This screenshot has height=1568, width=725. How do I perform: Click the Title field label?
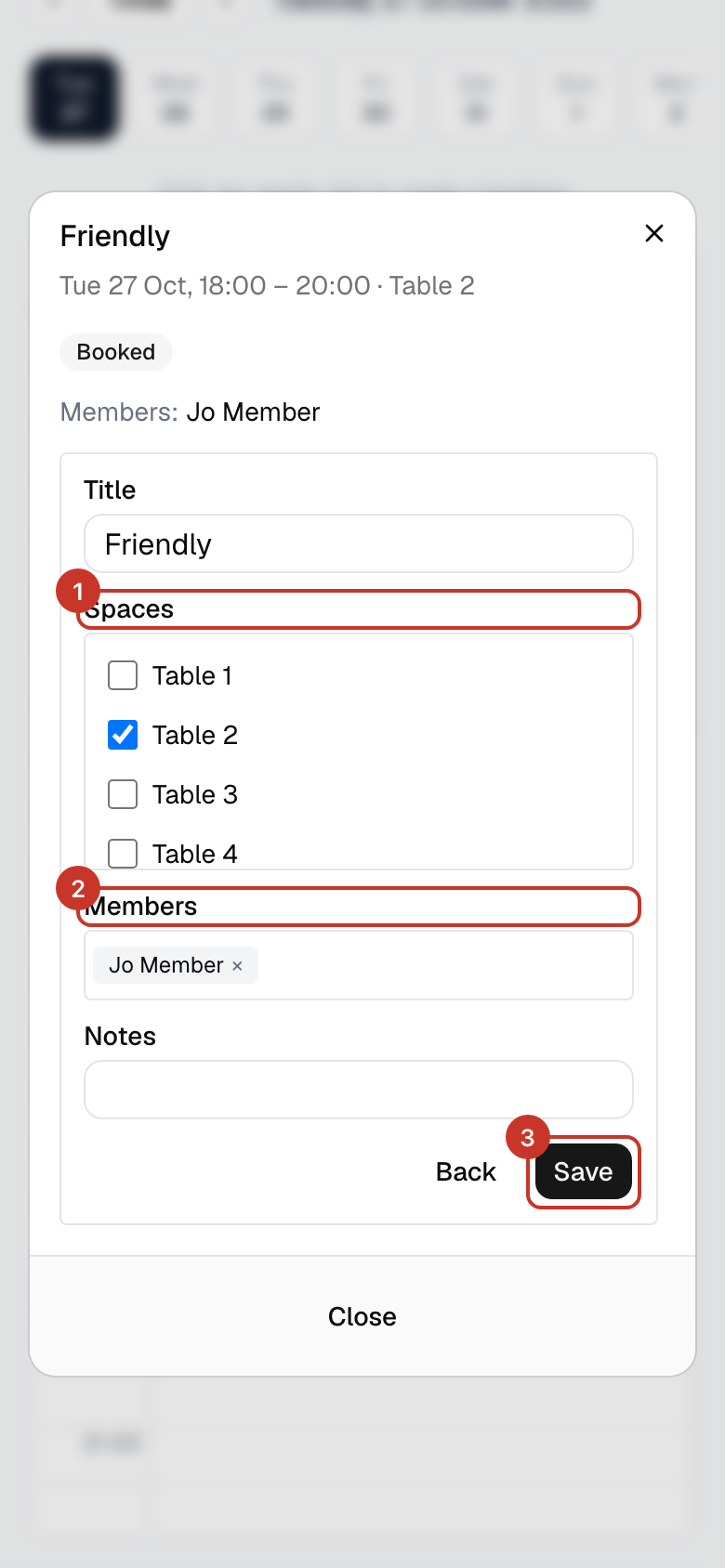click(x=110, y=490)
